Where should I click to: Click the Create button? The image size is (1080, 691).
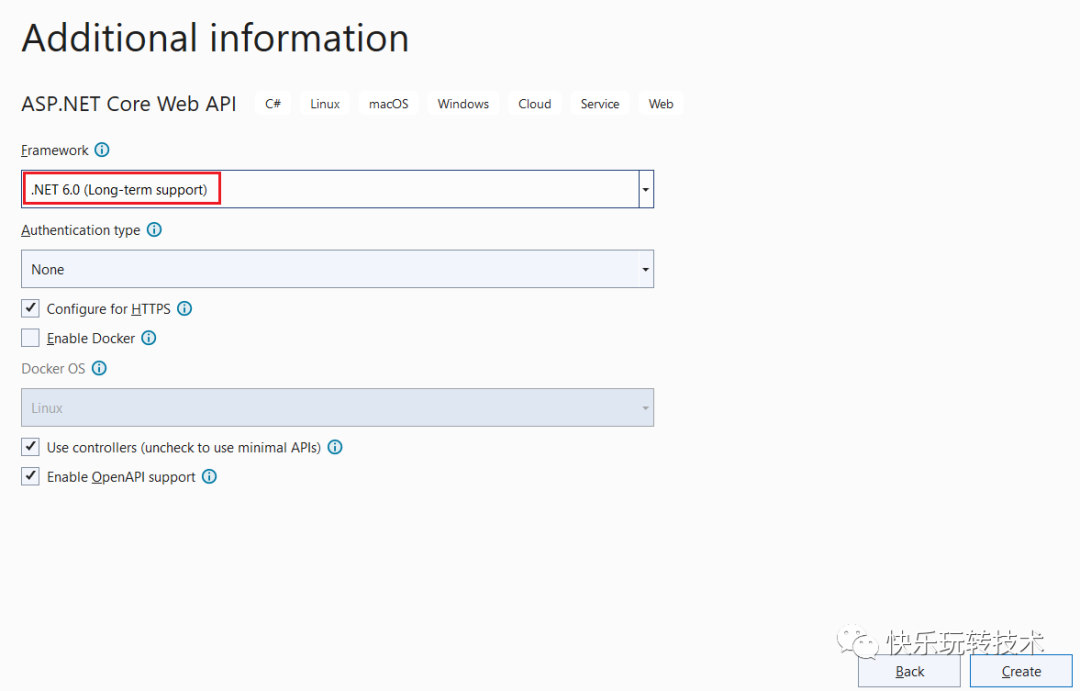1021,671
